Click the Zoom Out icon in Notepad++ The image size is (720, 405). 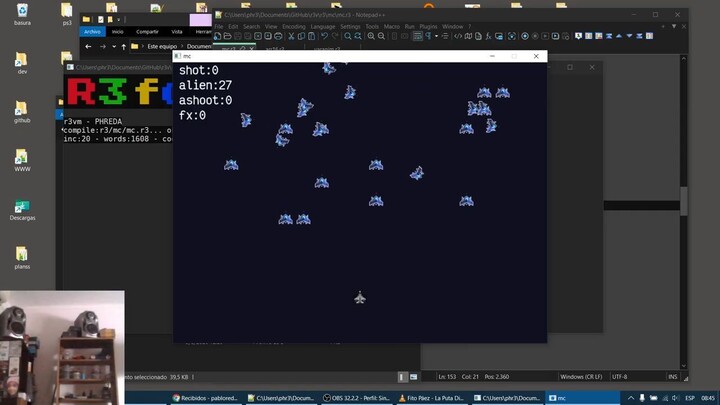381,36
